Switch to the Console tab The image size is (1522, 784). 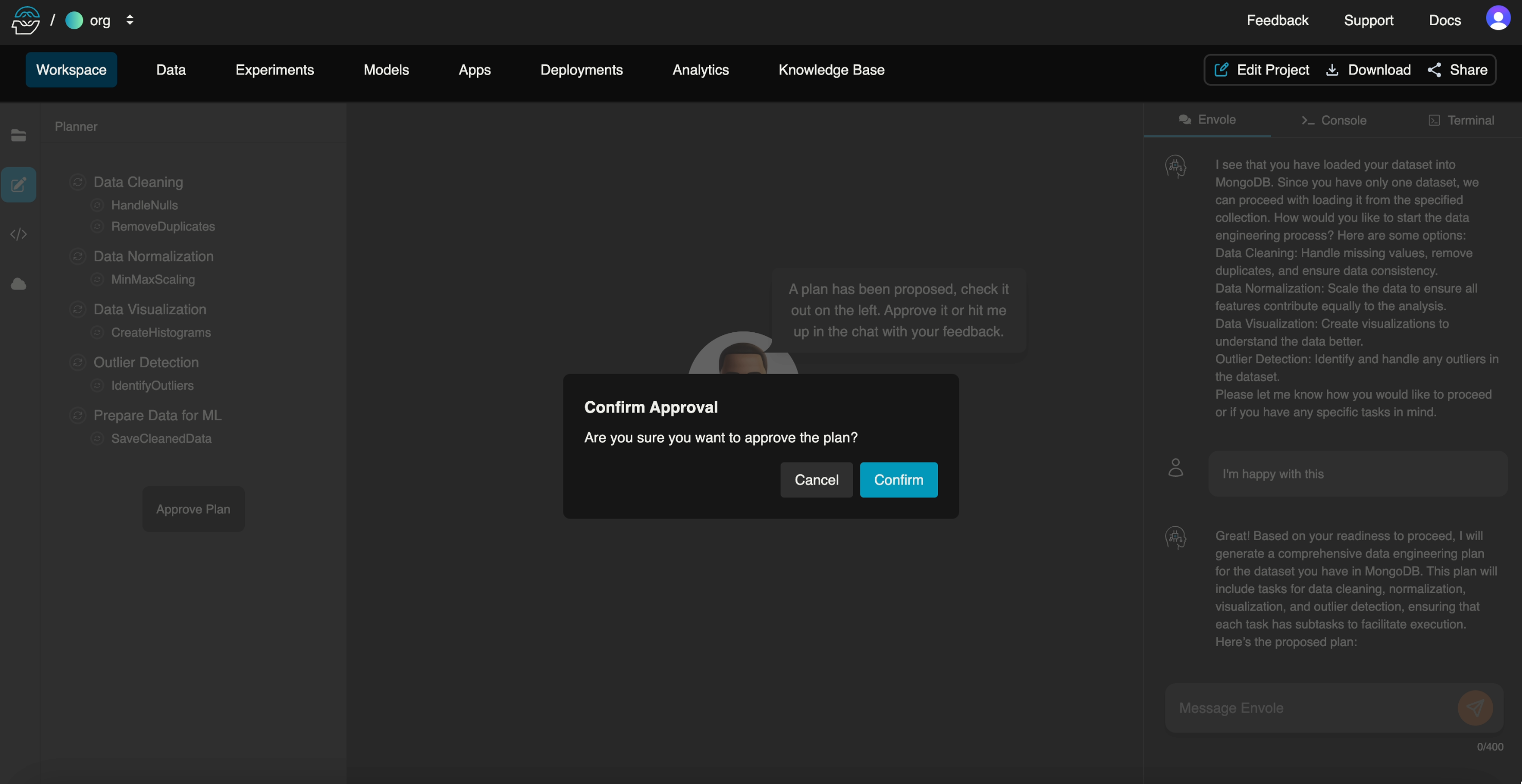click(x=1334, y=120)
